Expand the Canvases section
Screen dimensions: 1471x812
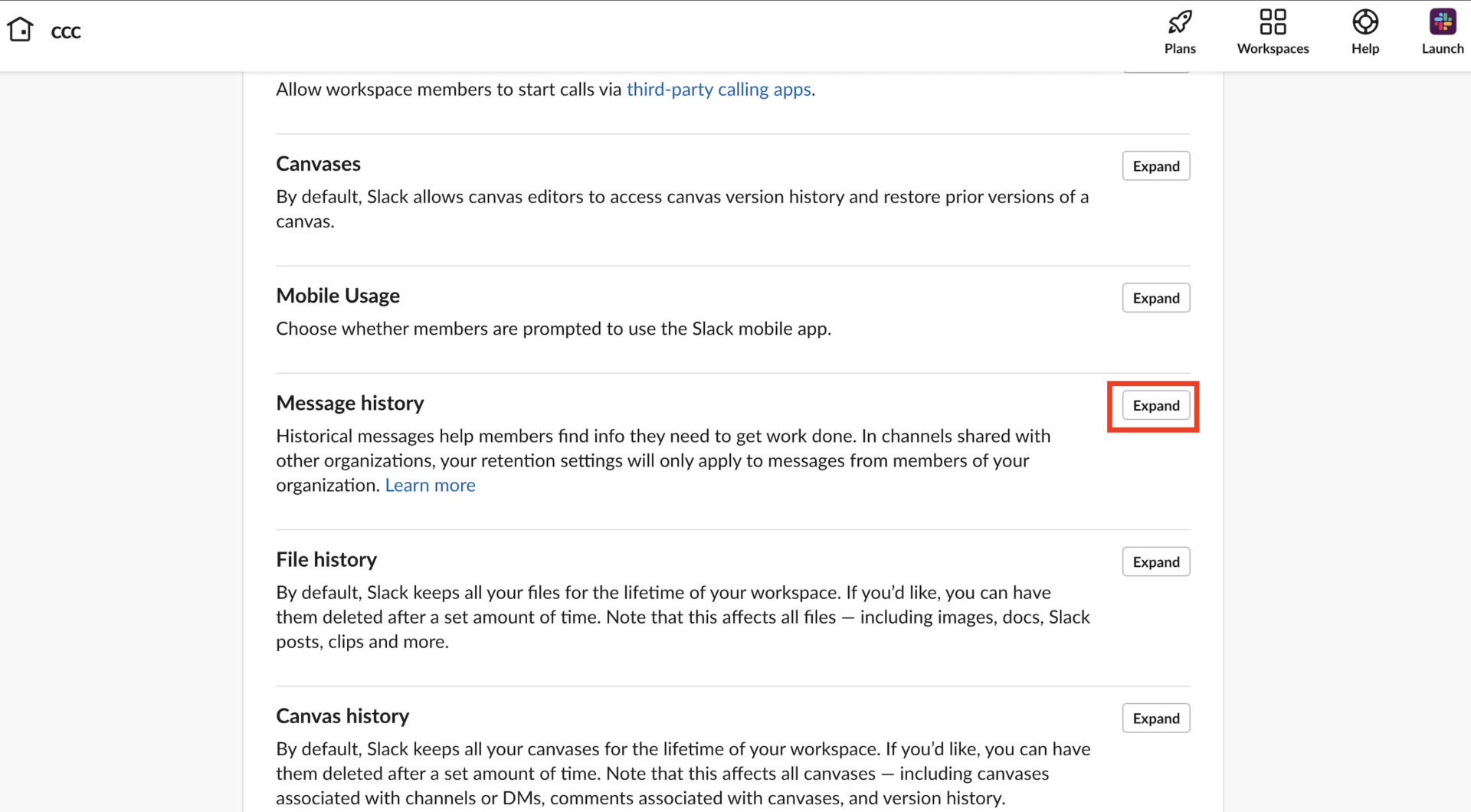click(x=1155, y=166)
